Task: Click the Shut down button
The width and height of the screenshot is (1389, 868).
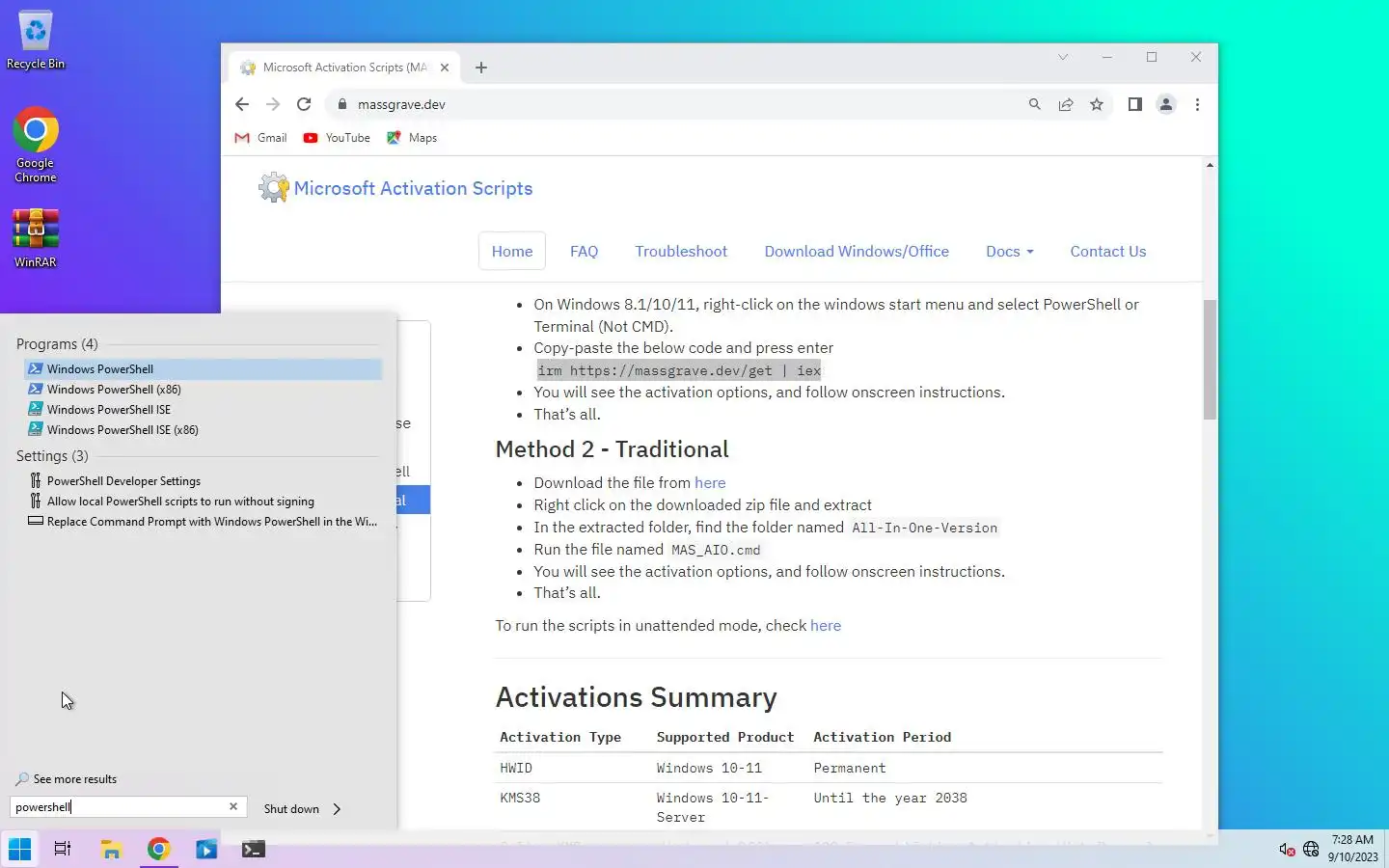Action: (x=291, y=809)
